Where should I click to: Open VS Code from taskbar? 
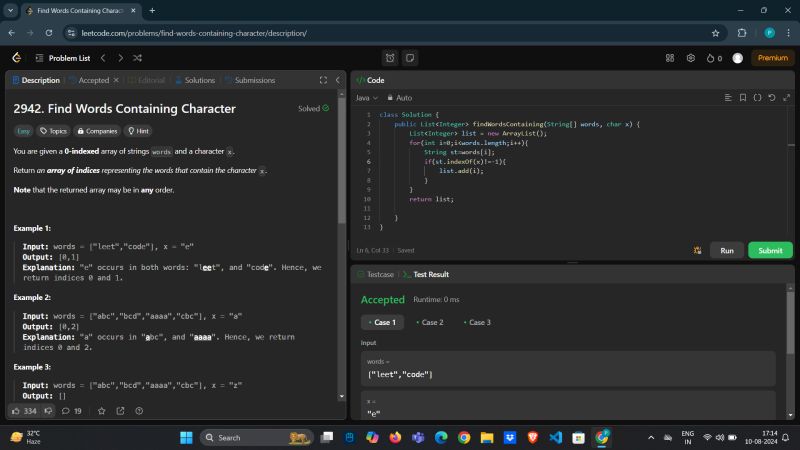pos(556,438)
